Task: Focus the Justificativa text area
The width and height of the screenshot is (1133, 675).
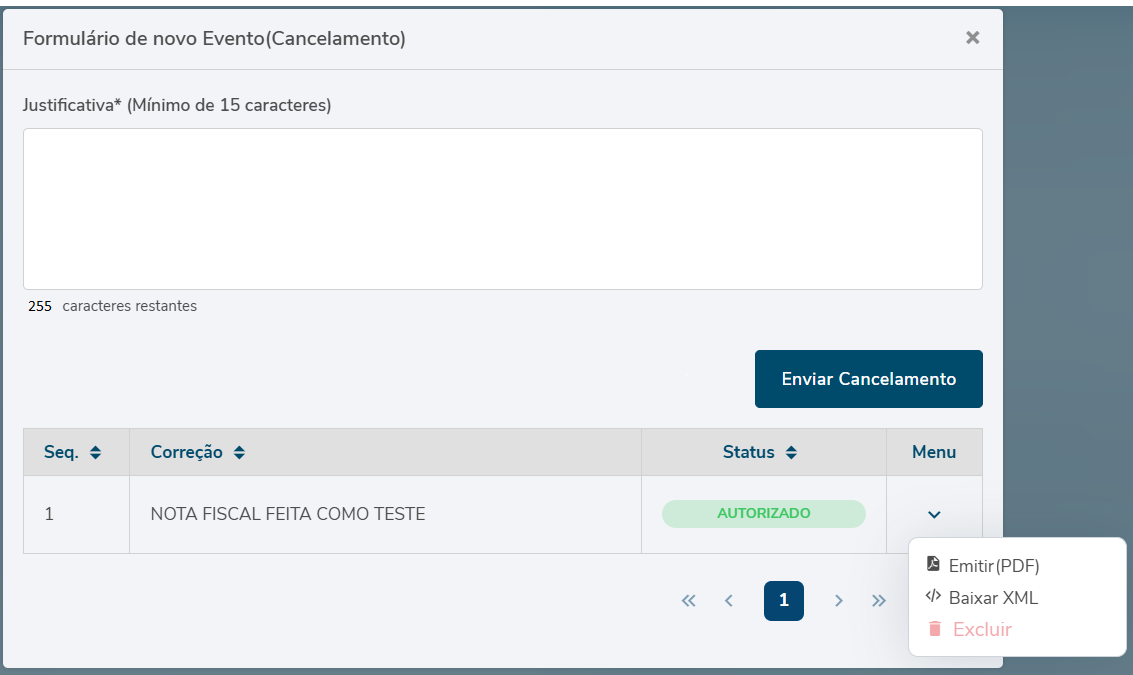Action: coord(502,209)
